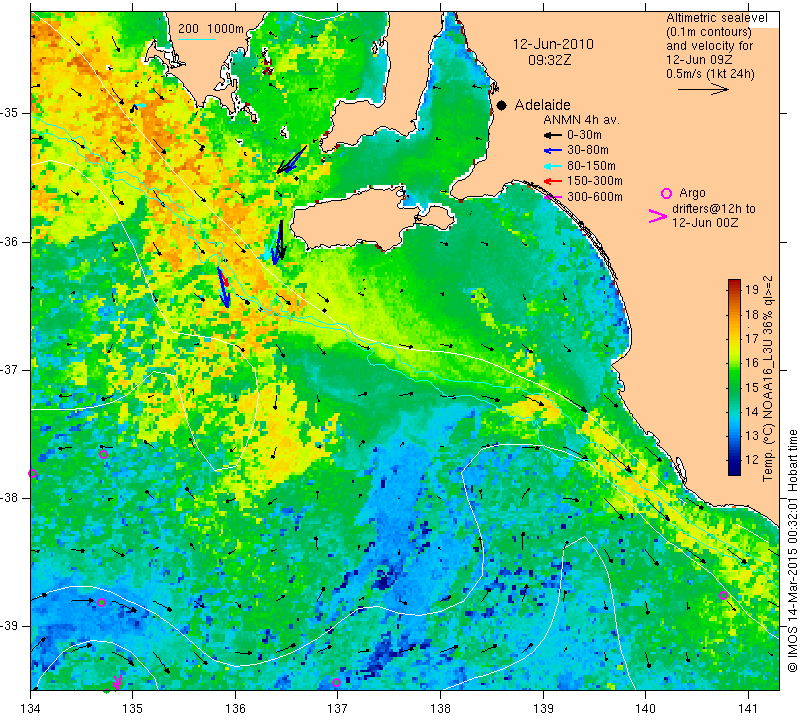Click the 'Altimetric sealevel' heading text

(716, 18)
